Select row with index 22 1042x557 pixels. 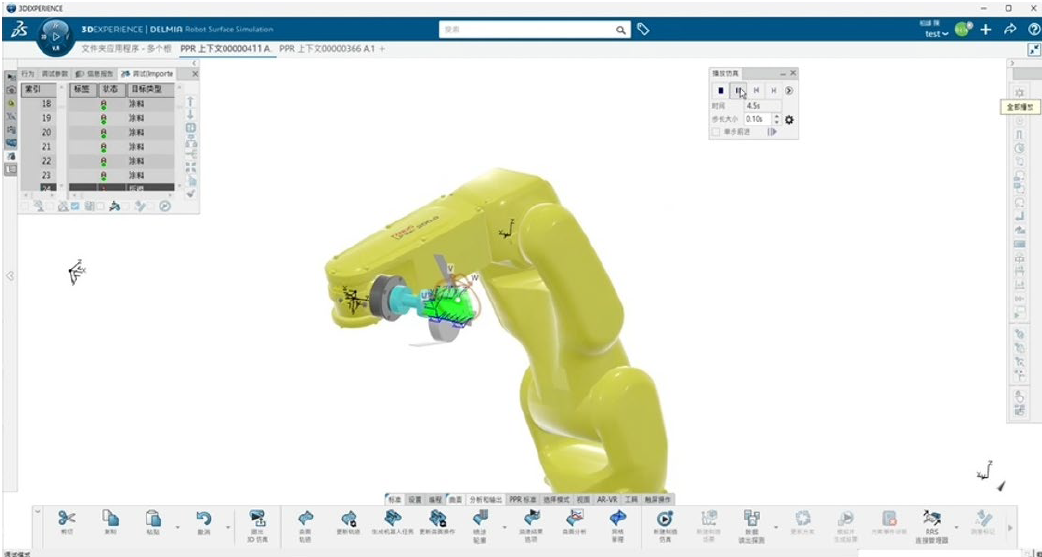pos(98,162)
